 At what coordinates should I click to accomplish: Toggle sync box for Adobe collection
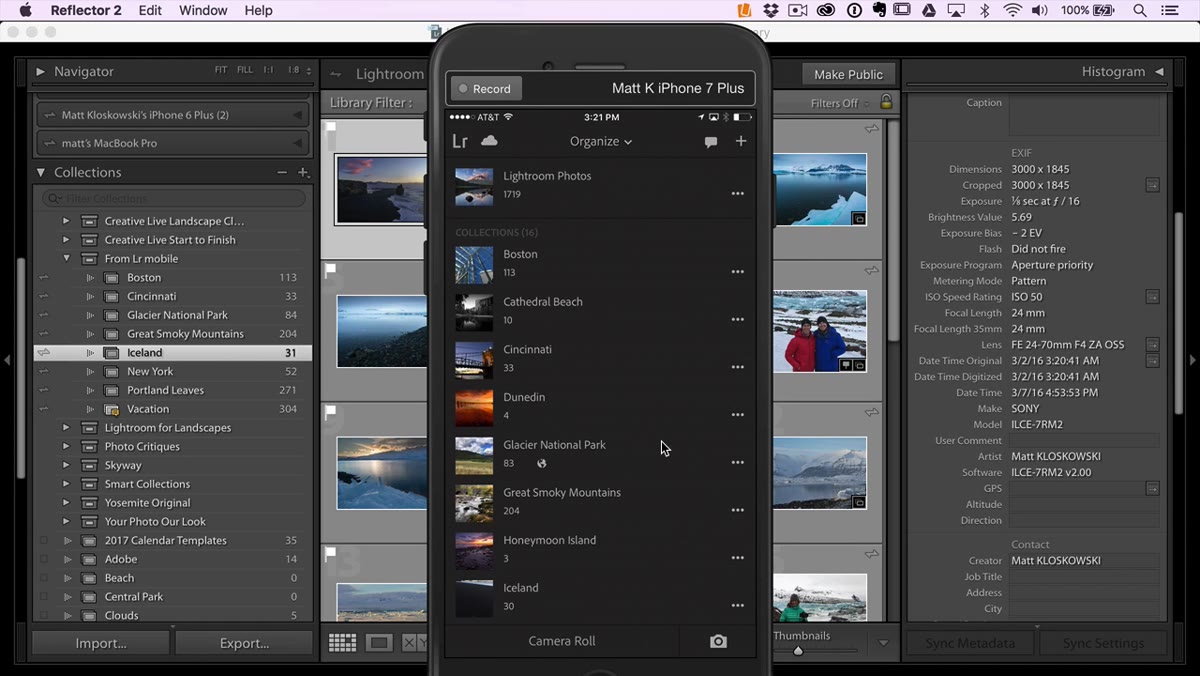(43, 560)
